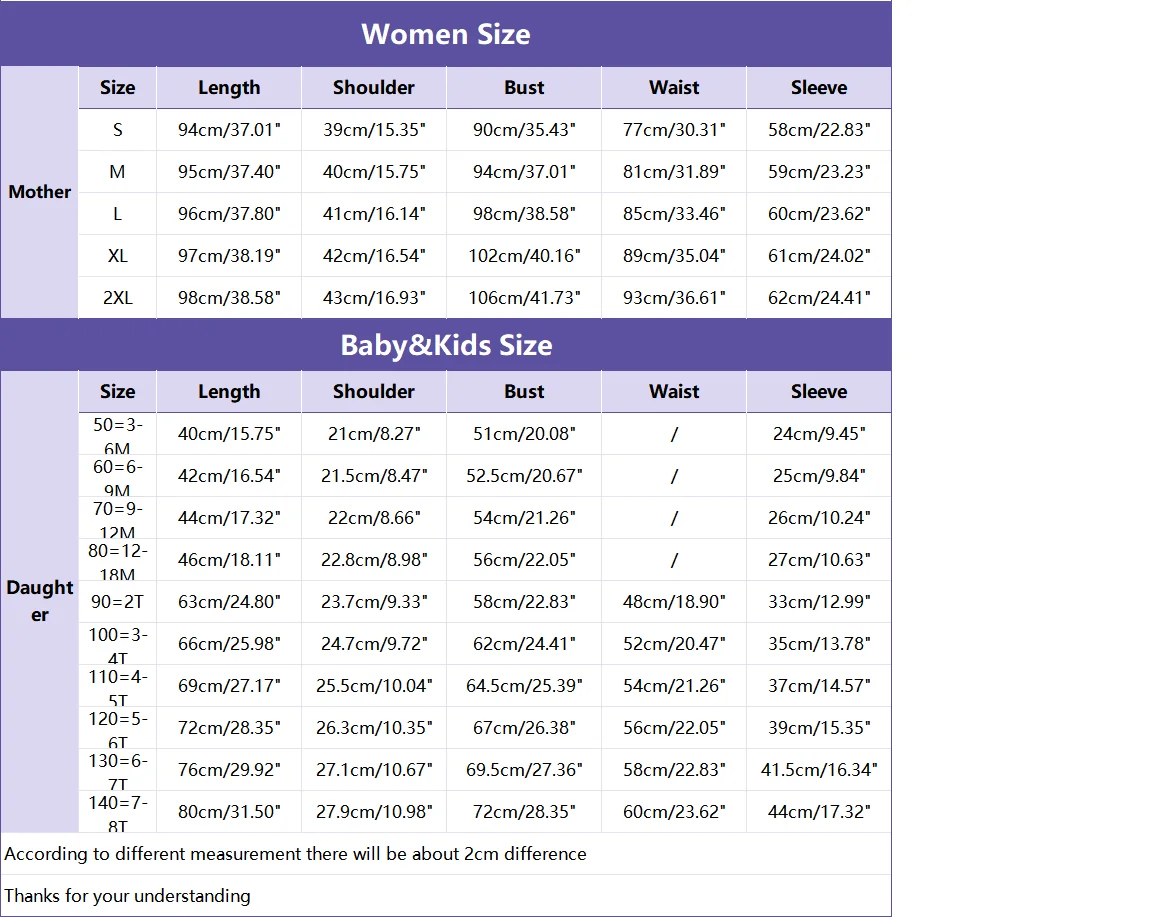Click kids length 63cm/24.80"
Image resolution: width=1167 pixels, height=917 pixels.
coord(229,602)
